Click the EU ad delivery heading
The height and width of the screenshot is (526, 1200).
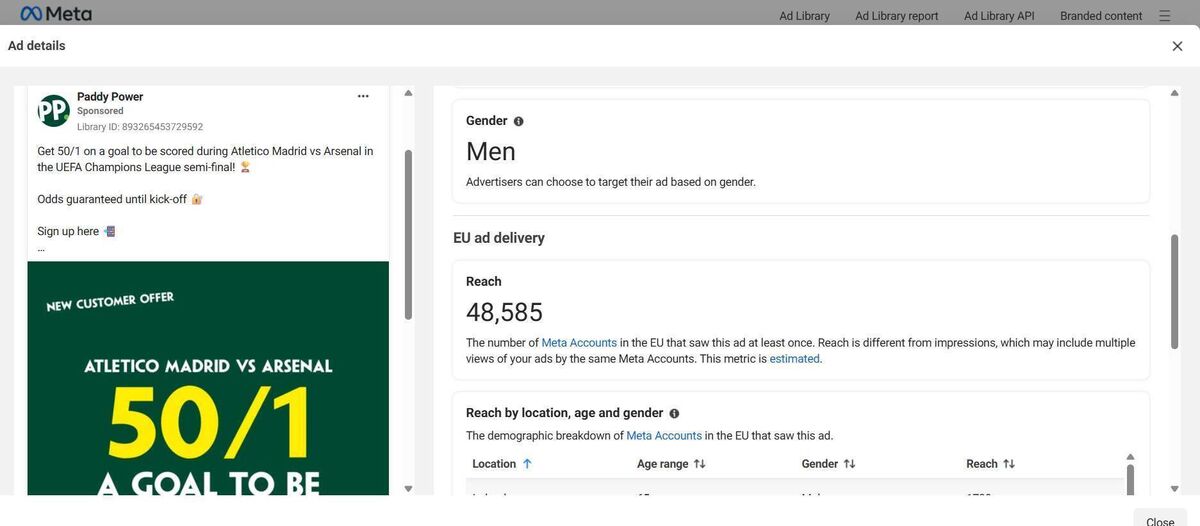[x=499, y=238]
